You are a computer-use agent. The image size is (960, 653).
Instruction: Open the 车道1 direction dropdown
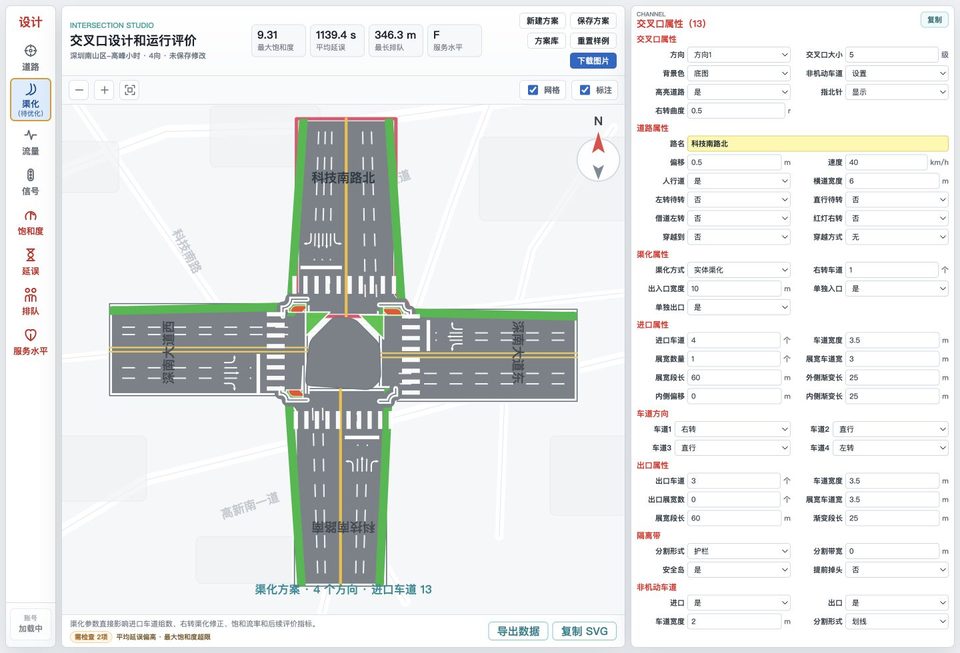[x=733, y=430]
